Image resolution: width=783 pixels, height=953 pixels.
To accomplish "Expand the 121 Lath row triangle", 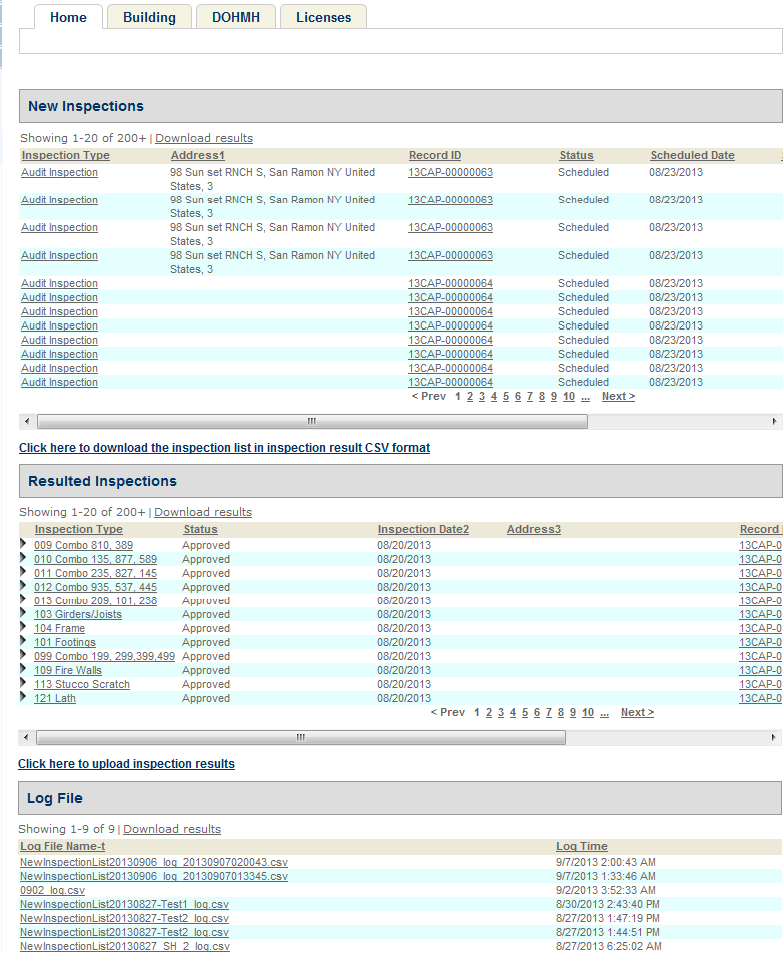I will point(24,697).
